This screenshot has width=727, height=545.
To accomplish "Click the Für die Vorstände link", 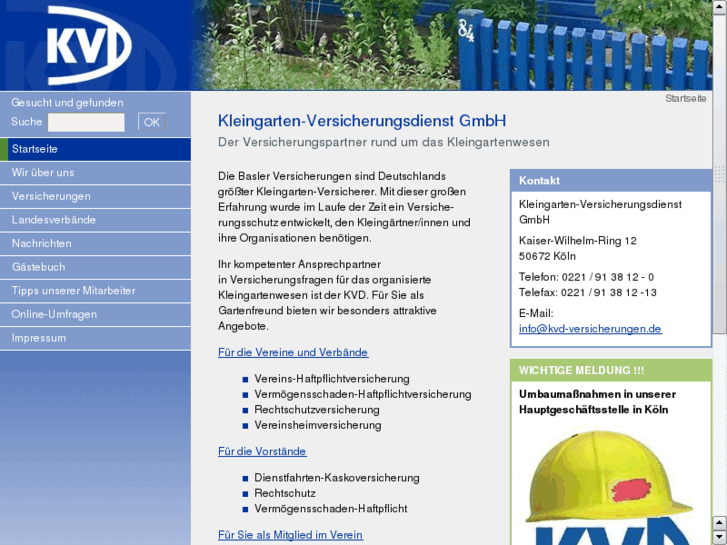I will (x=262, y=451).
